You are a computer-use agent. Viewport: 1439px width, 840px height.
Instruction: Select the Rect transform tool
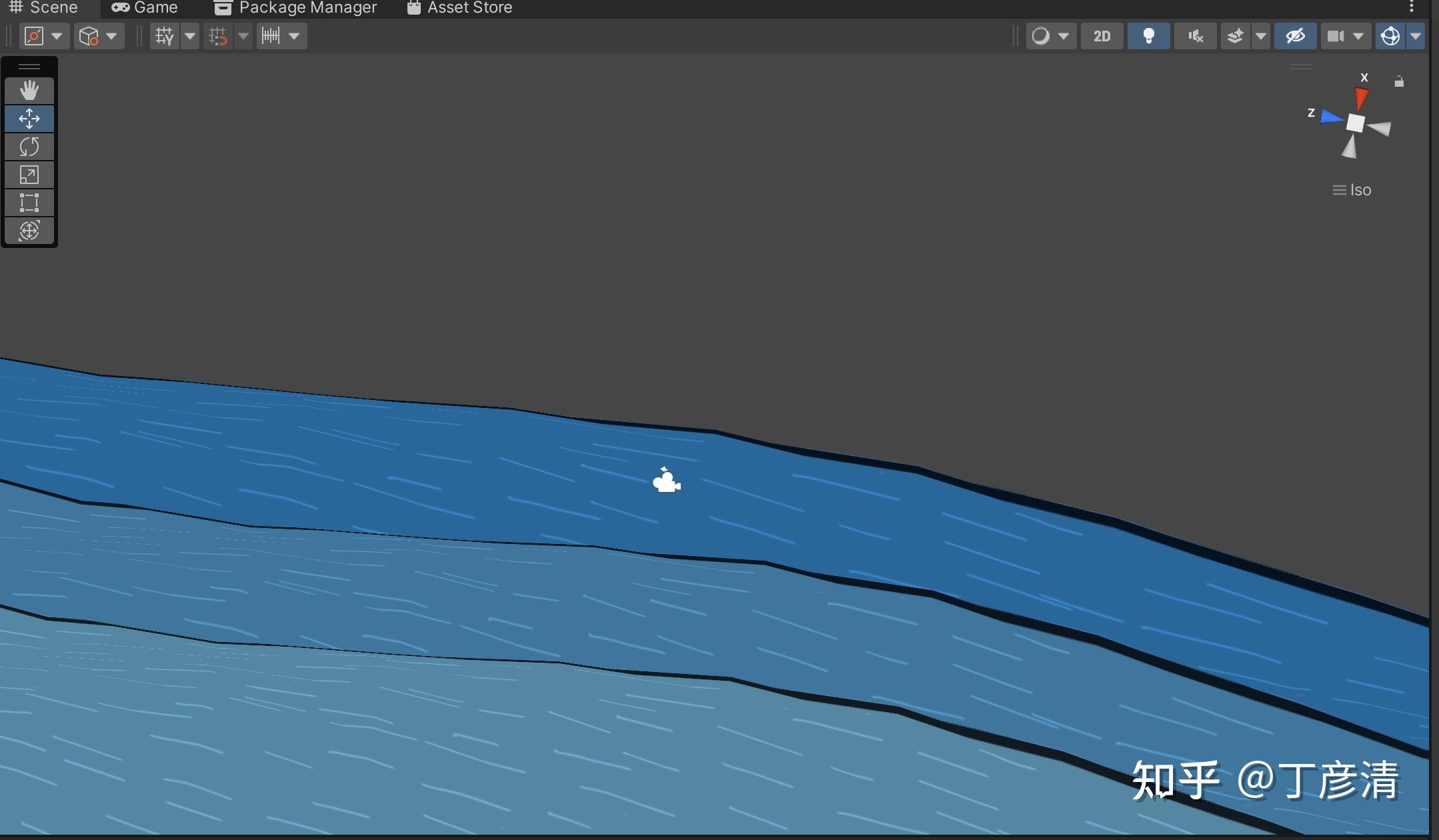pyautogui.click(x=30, y=203)
